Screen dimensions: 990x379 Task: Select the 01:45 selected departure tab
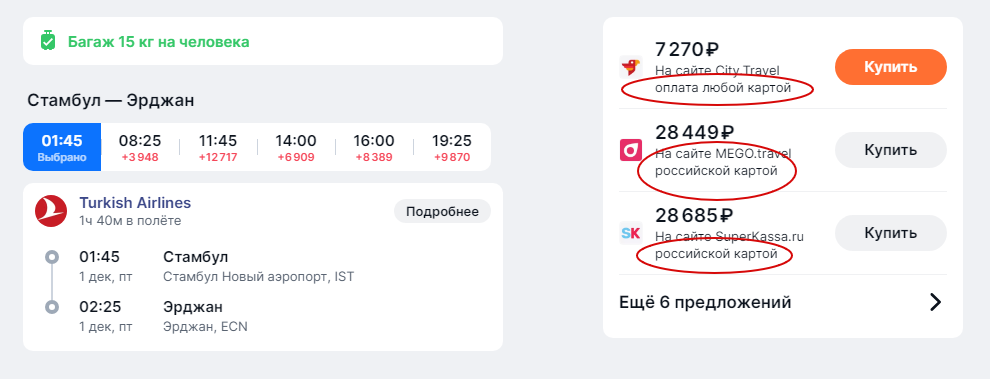tap(62, 147)
